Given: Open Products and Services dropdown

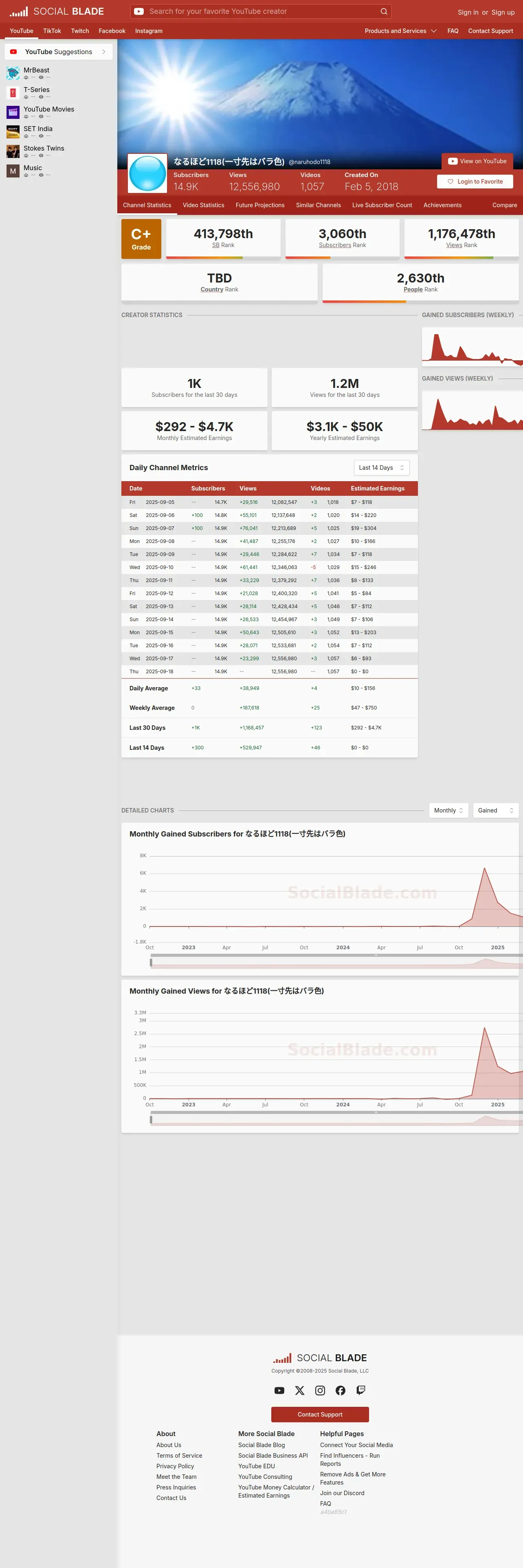Looking at the screenshot, I should click(401, 31).
